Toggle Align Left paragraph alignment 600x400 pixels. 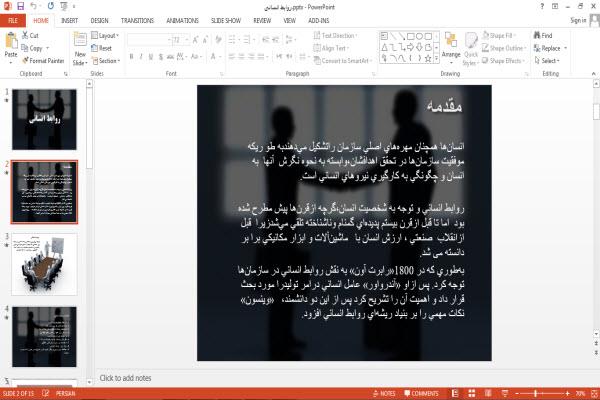[232, 57]
